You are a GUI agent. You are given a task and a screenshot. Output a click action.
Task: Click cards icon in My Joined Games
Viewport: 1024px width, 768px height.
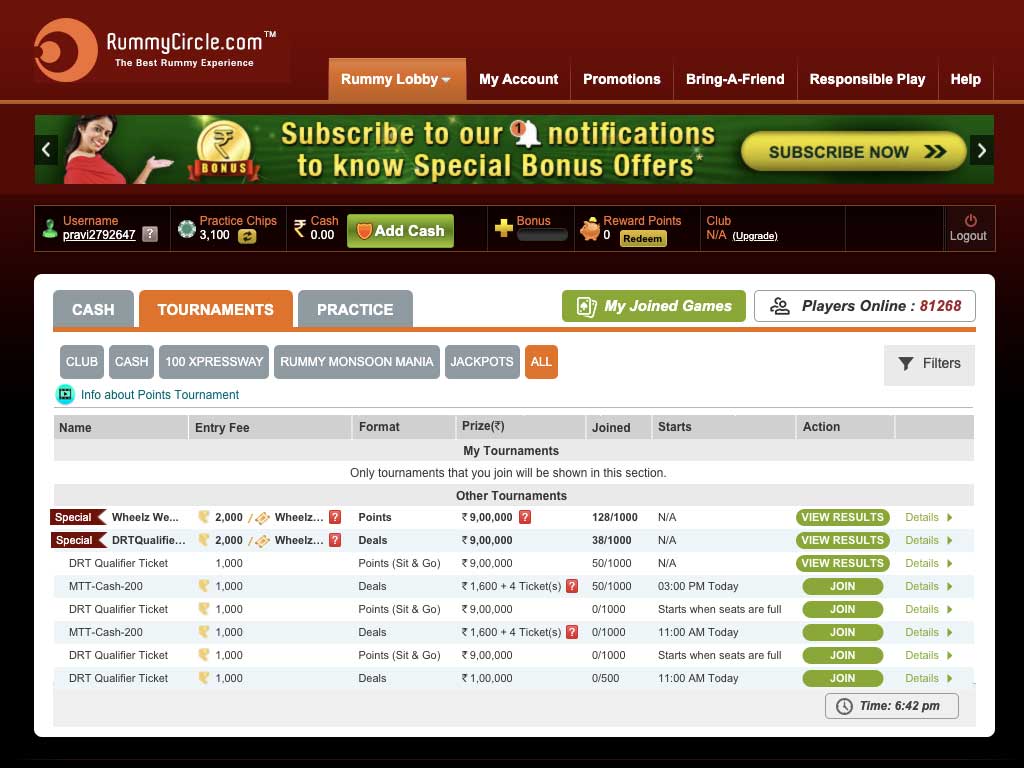[586, 307]
